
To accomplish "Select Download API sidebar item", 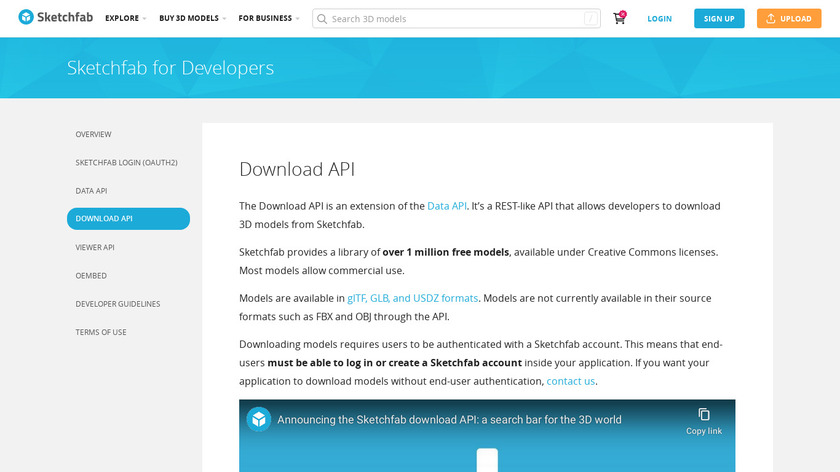I will [128, 219].
